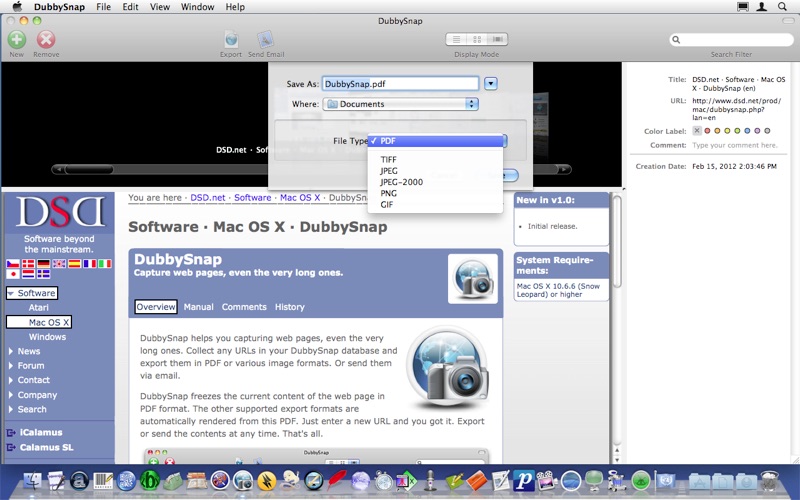Expand the Company section in sidebar
The height and width of the screenshot is (500, 800).
pos(11,394)
